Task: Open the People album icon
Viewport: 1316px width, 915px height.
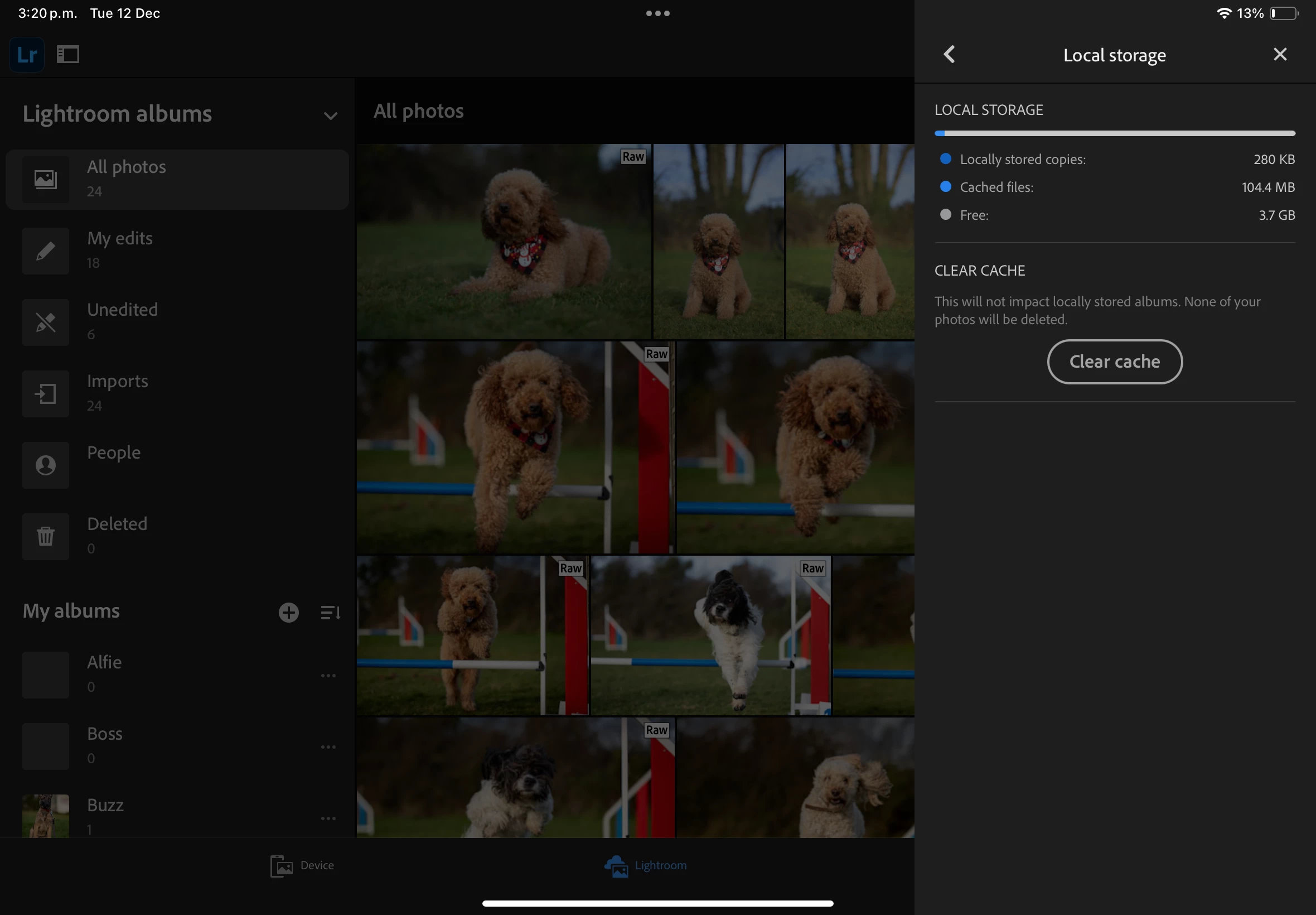Action: click(45, 465)
